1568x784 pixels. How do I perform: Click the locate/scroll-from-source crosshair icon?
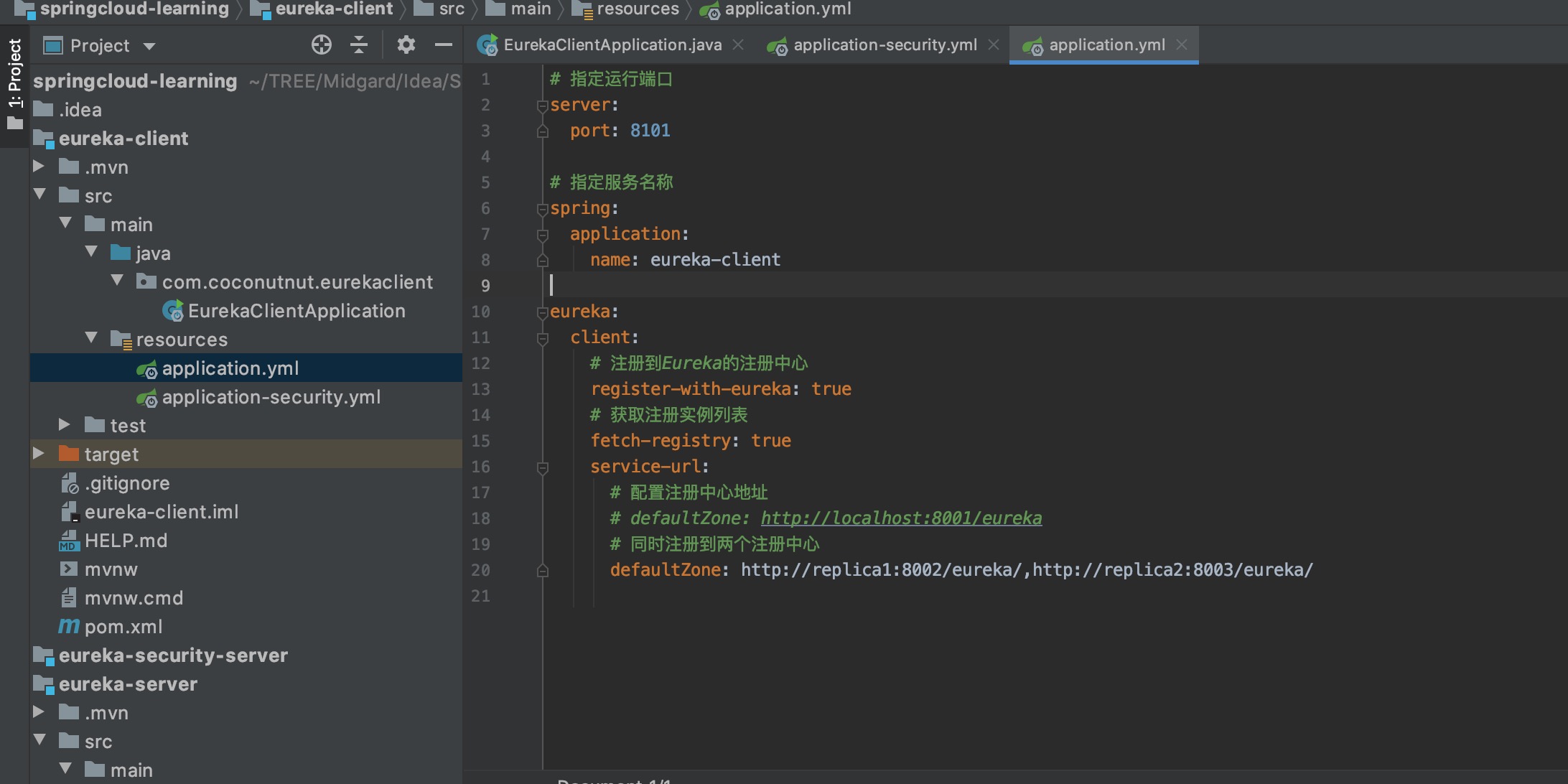pyautogui.click(x=321, y=45)
